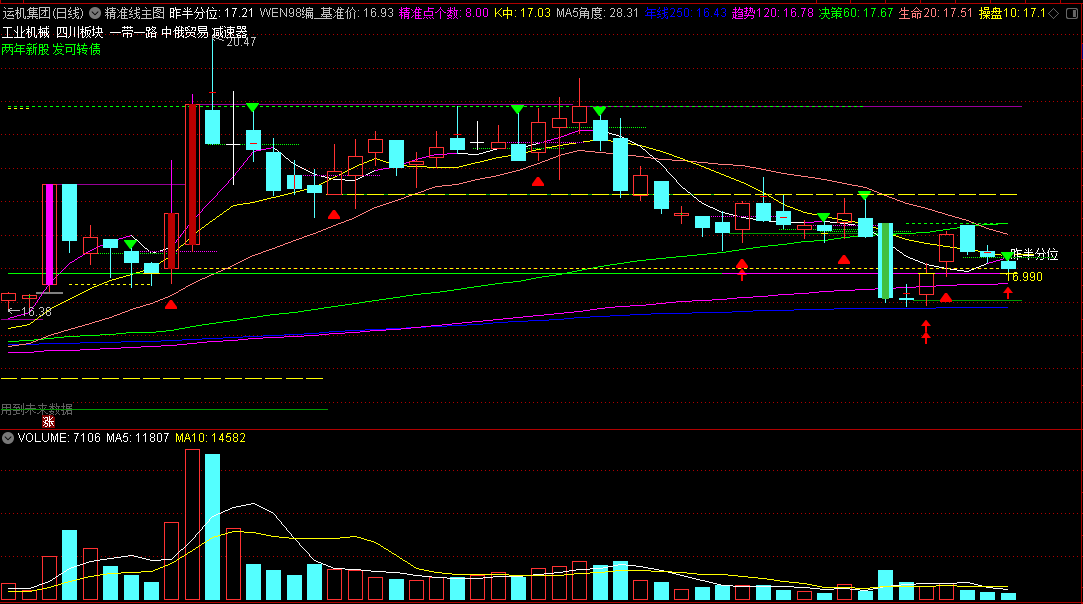Viewport: 1083px width, 604px height.
Task: Click the 用到未来数据 warning text
Action: (37, 409)
